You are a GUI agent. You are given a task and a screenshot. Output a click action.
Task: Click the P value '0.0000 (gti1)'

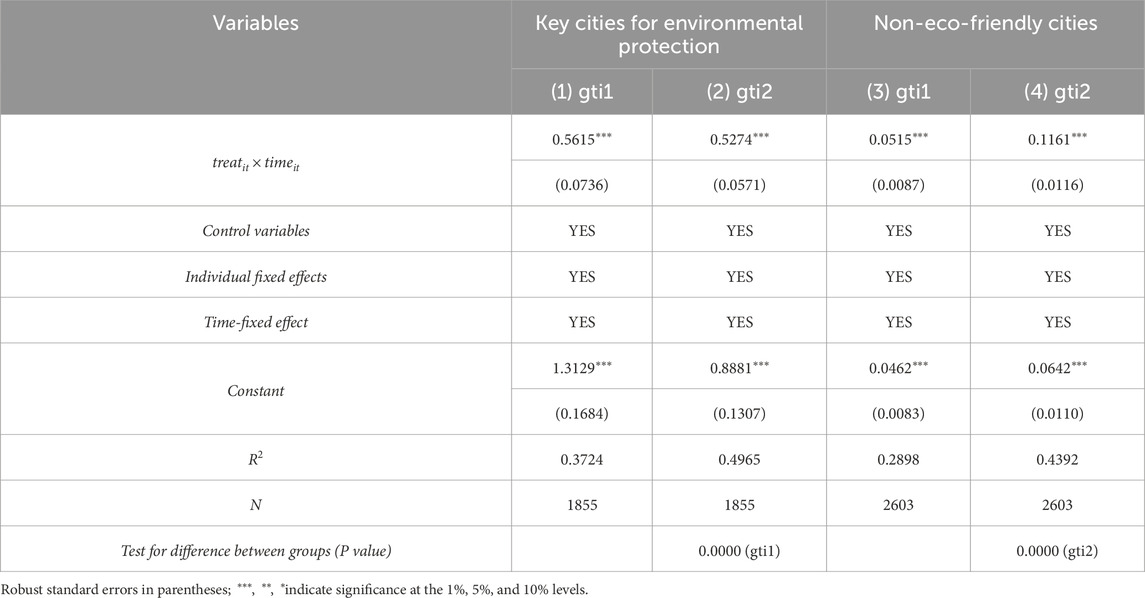(739, 550)
